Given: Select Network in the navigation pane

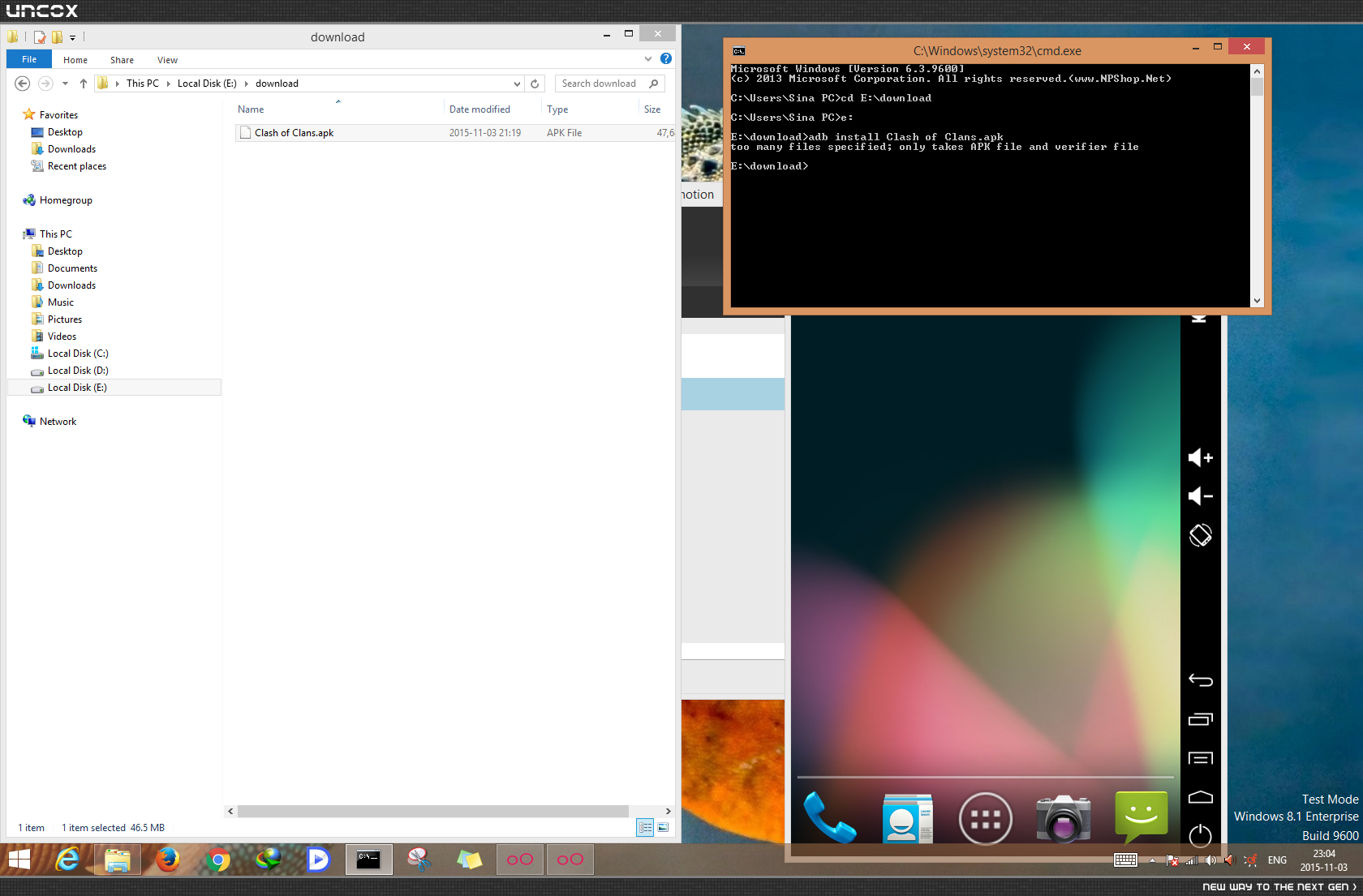Looking at the screenshot, I should (58, 422).
